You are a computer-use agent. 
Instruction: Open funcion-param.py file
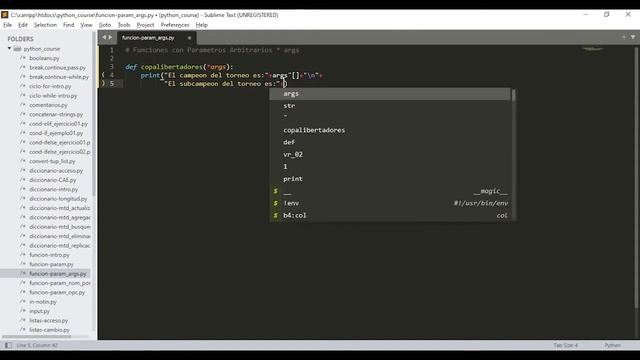[x=51, y=264]
